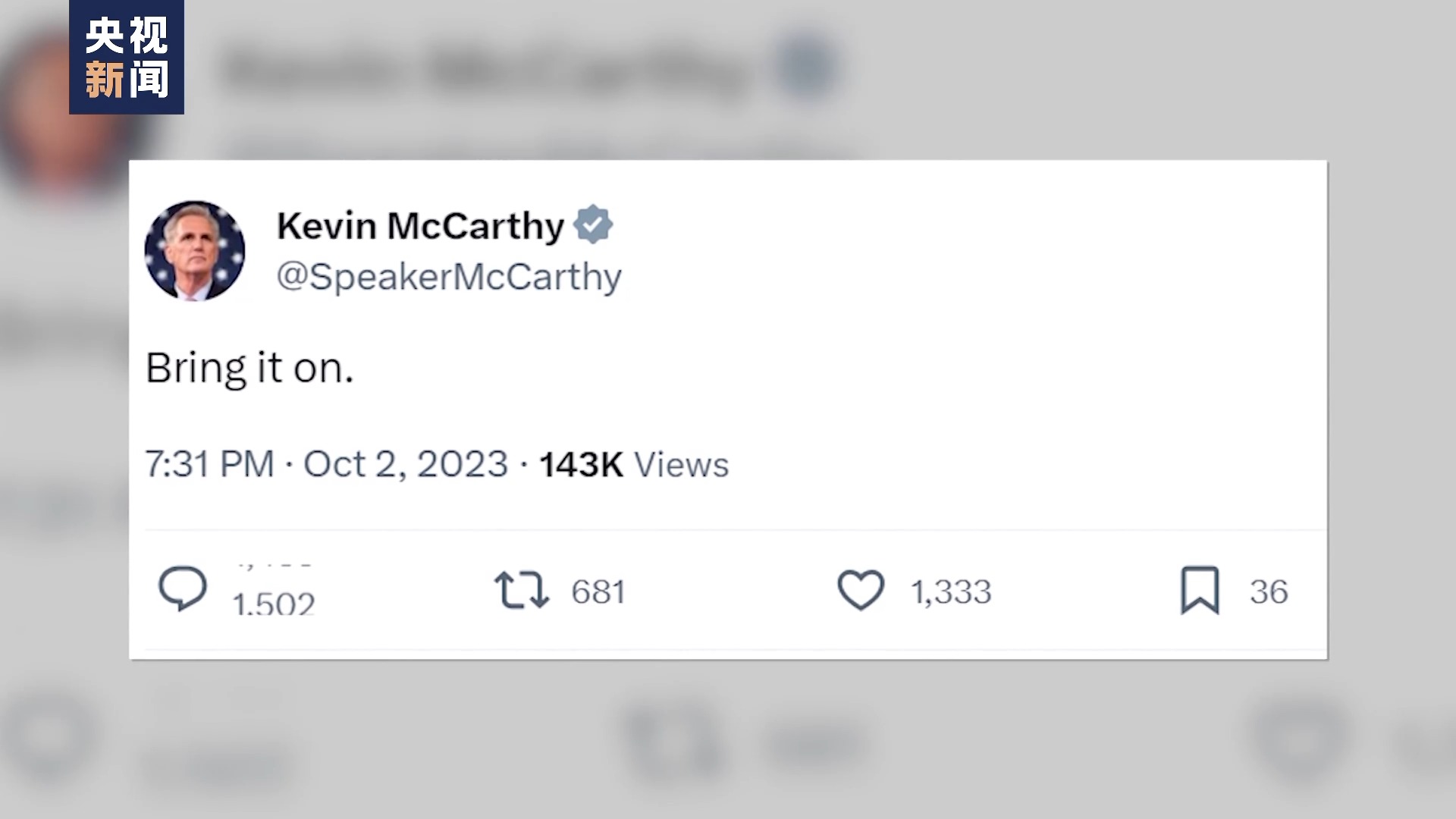Click the 1,333 likes count
The image size is (1456, 819).
[951, 591]
